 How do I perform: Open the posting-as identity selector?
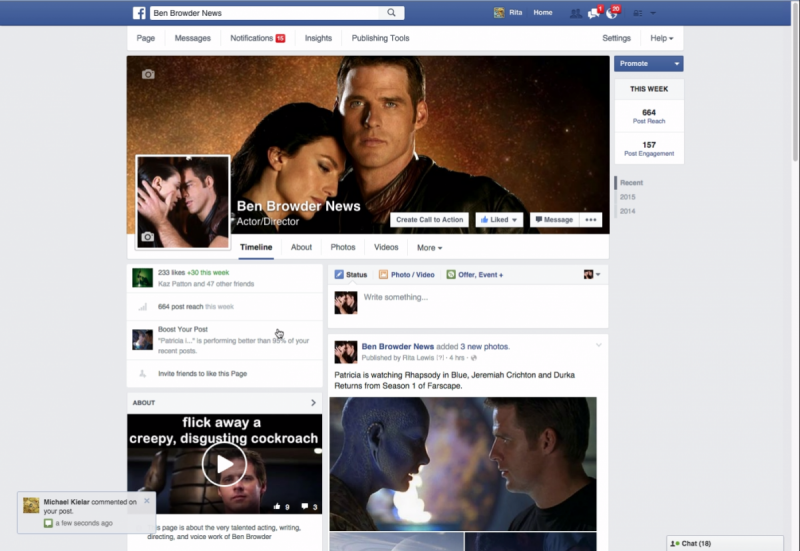click(x=592, y=274)
